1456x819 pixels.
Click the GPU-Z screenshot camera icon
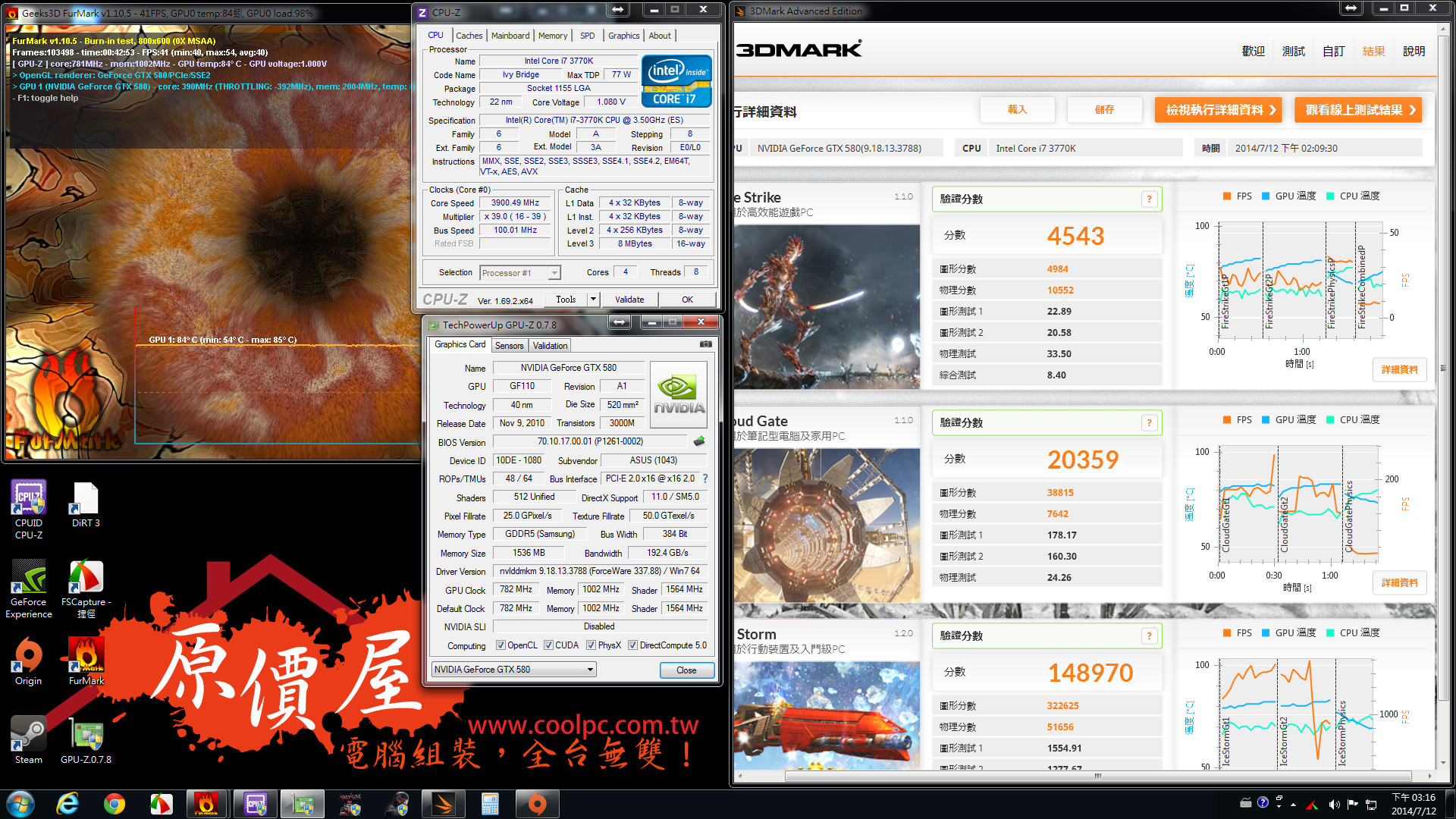coord(705,344)
